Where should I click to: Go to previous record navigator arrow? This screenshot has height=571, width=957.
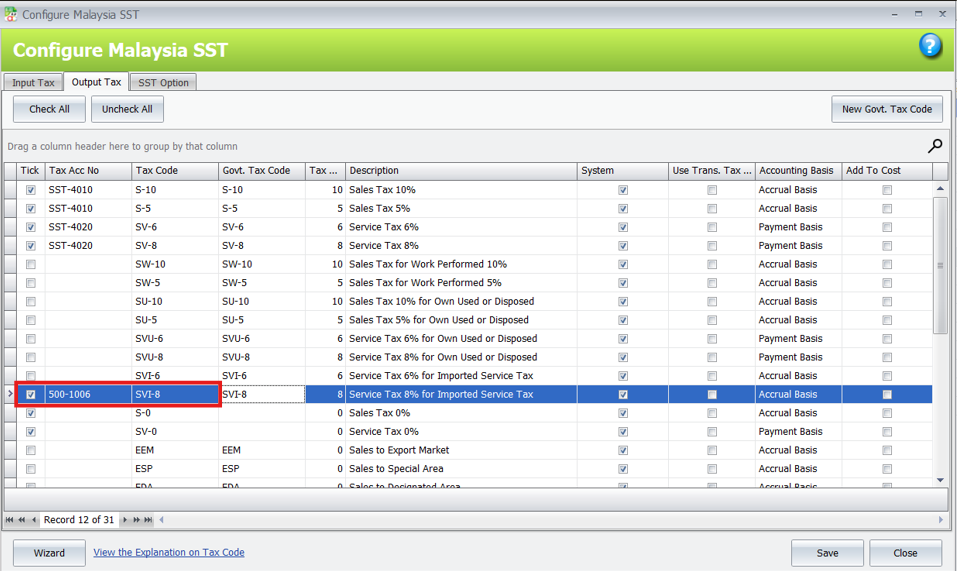pyautogui.click(x=34, y=520)
